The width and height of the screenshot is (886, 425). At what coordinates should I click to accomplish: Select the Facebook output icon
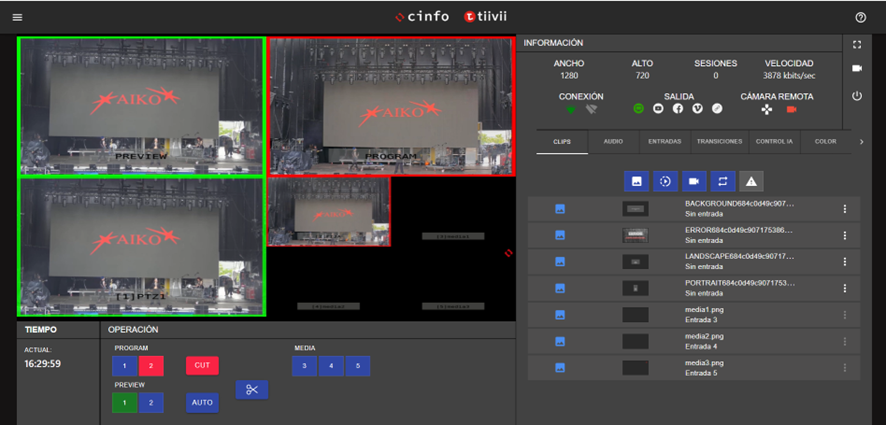678,108
